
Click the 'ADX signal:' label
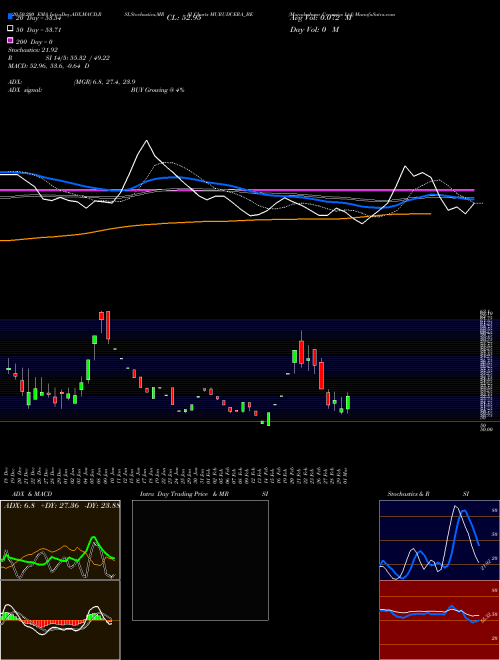pos(24,90)
